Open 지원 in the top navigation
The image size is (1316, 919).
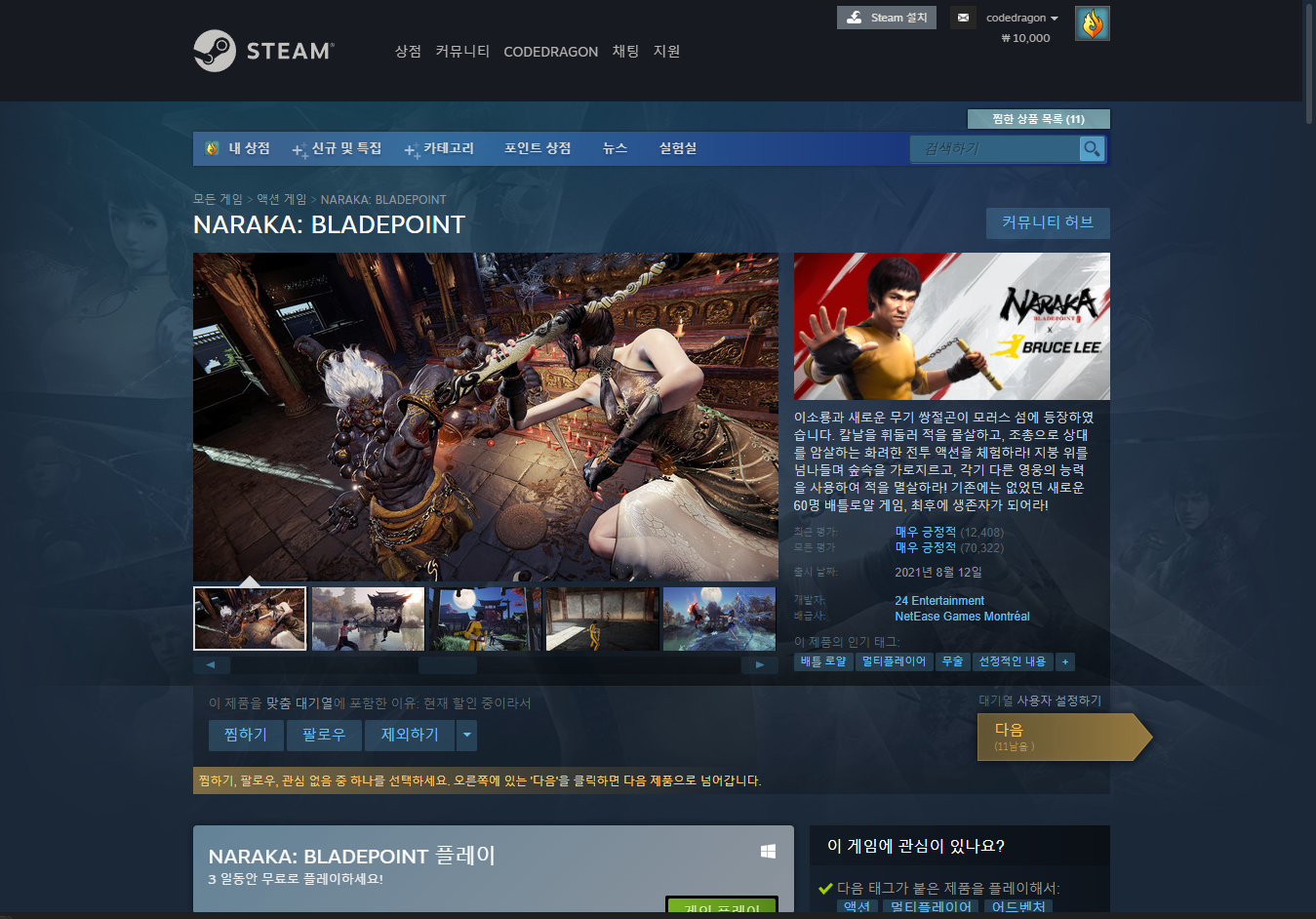(666, 51)
